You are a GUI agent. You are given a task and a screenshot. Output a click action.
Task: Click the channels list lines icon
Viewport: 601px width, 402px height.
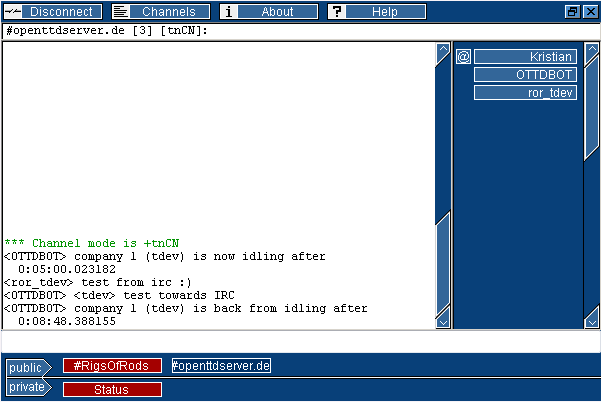click(x=121, y=11)
